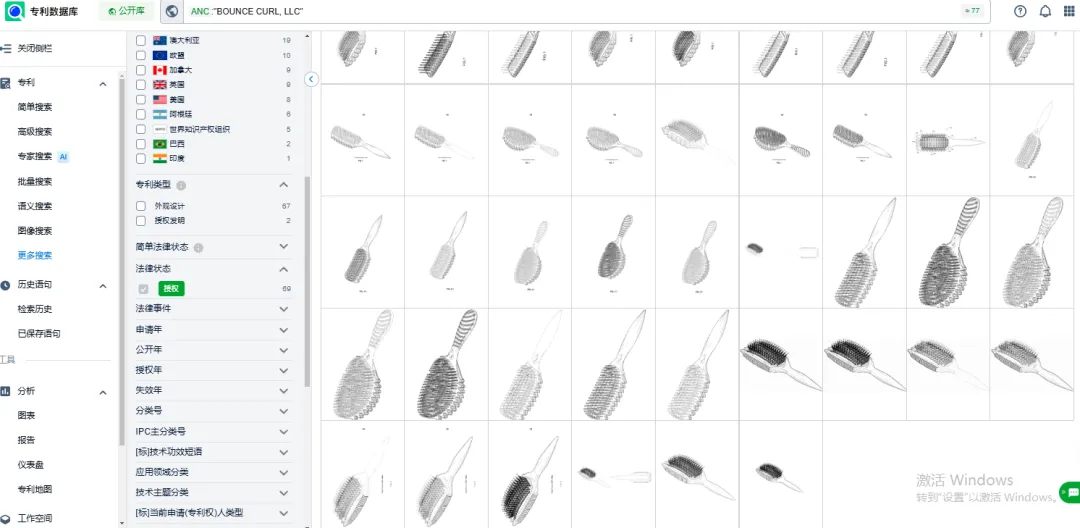Open 专利地图 link

[35, 490]
